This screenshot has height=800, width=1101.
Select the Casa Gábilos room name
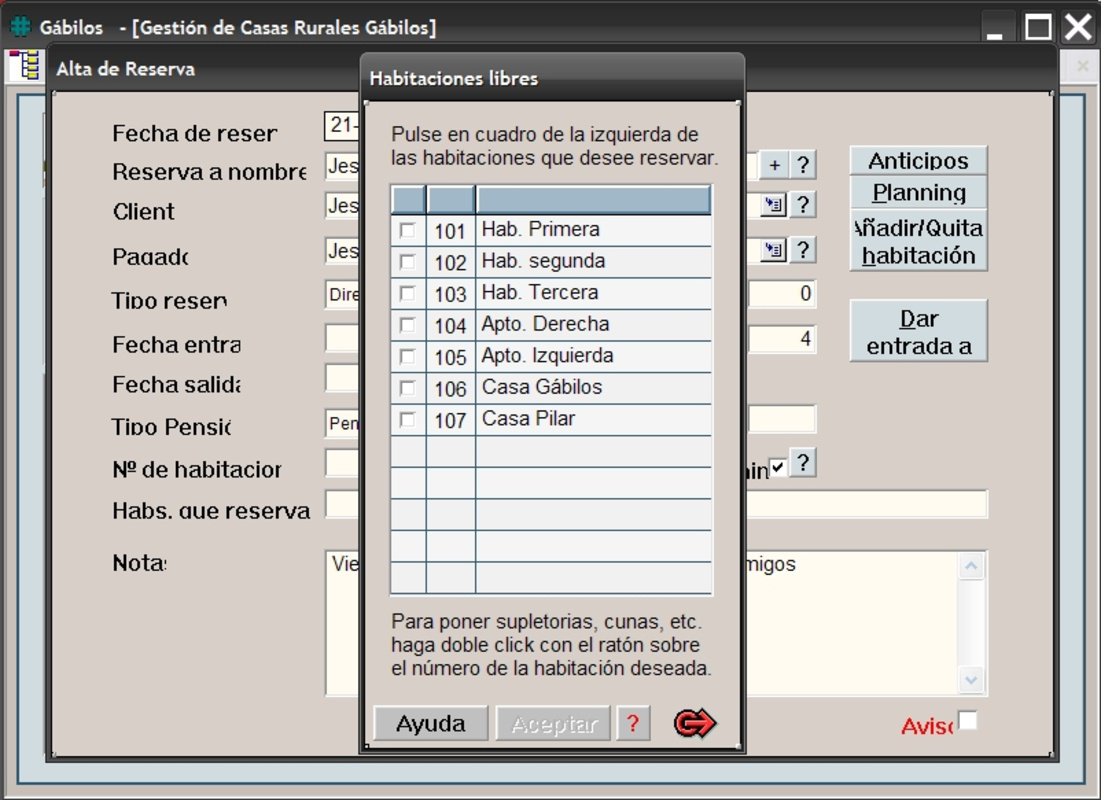541,387
